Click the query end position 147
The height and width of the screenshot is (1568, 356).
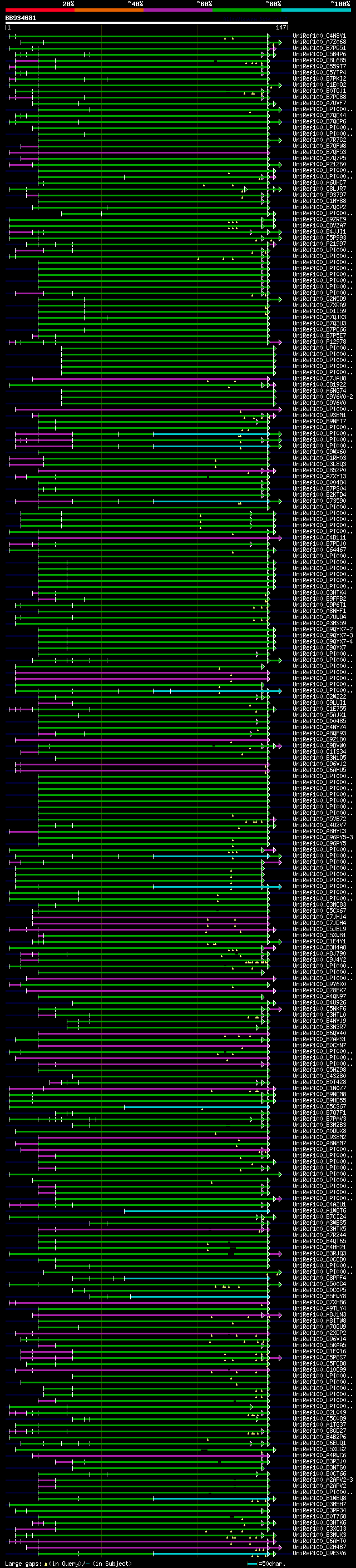tap(281, 27)
